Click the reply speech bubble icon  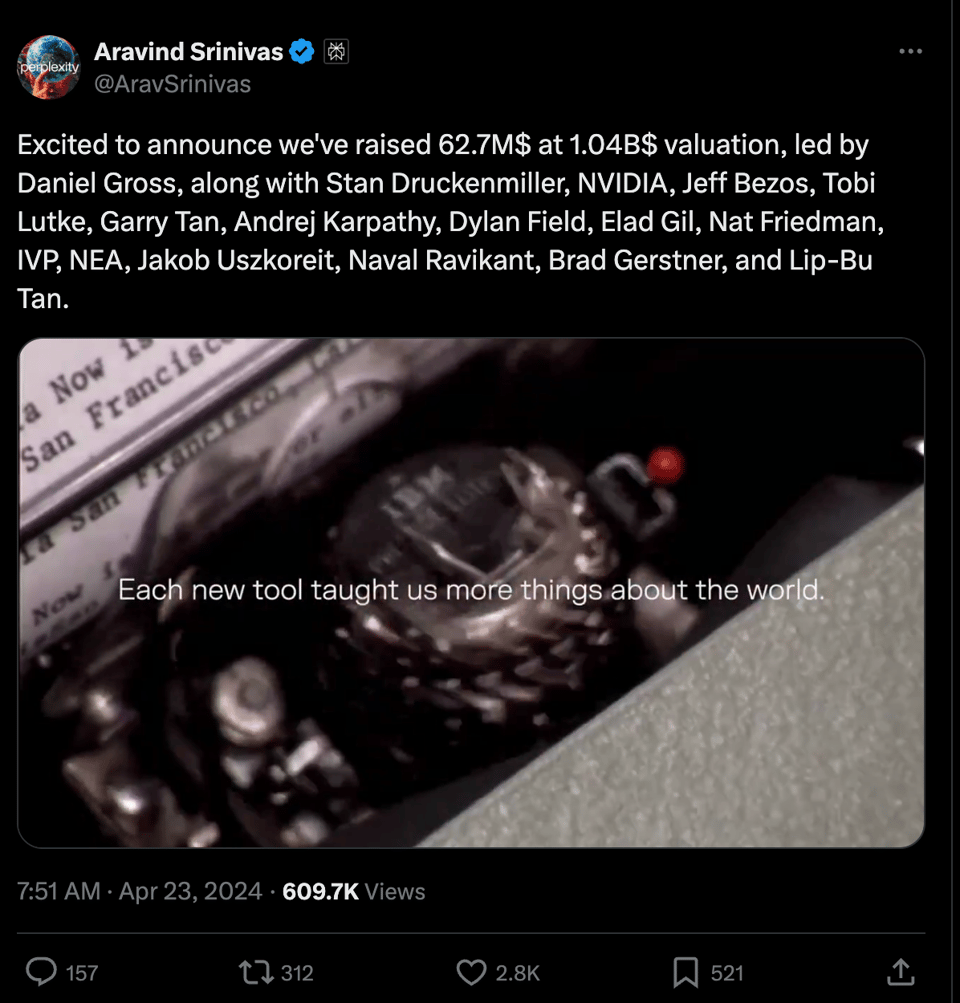[40, 972]
